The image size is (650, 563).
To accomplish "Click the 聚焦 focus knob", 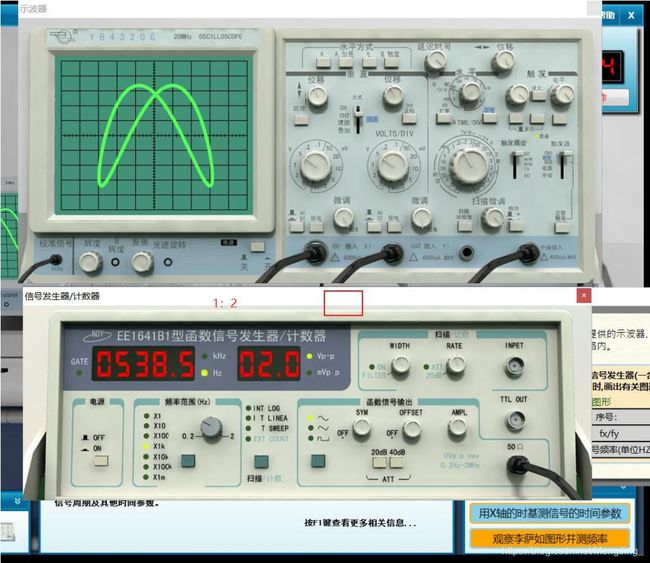I will (143, 262).
